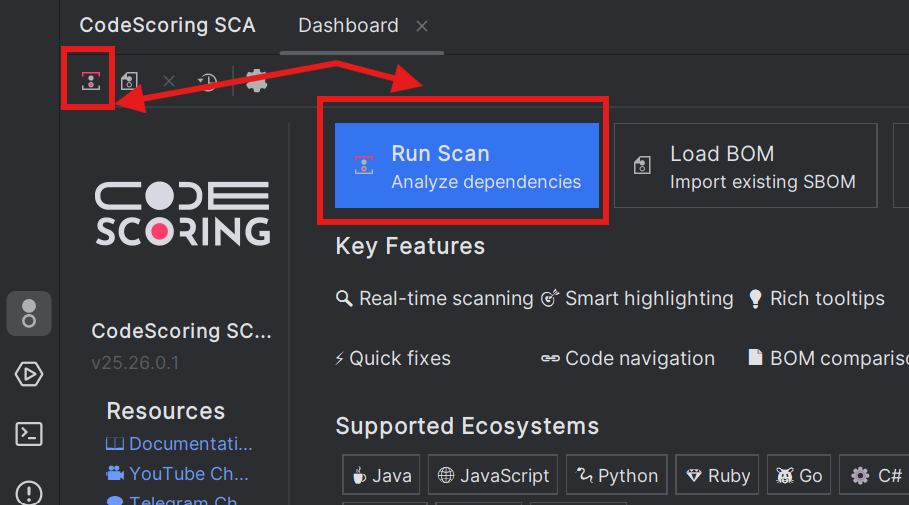Image resolution: width=909 pixels, height=505 pixels.
Task: Click the cancel scan X toolbar icon
Action: point(169,81)
